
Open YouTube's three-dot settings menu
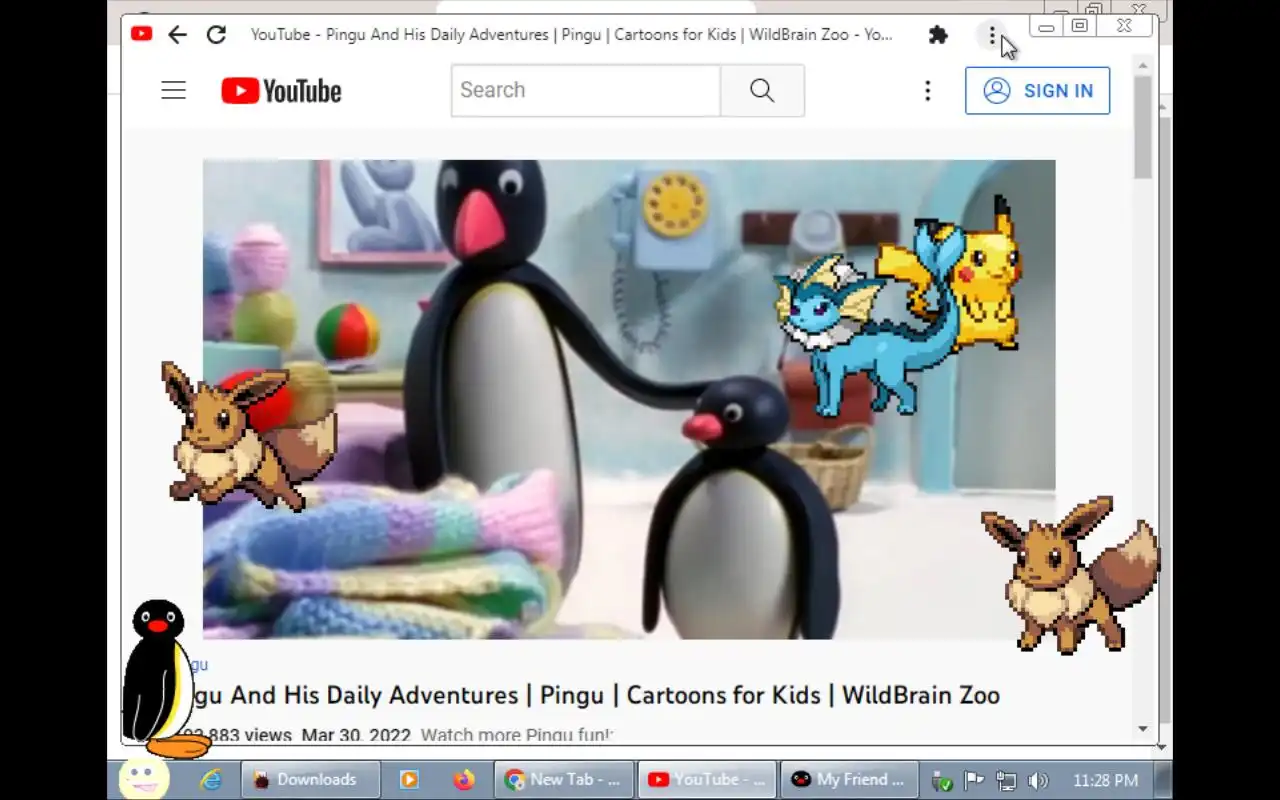coord(927,91)
